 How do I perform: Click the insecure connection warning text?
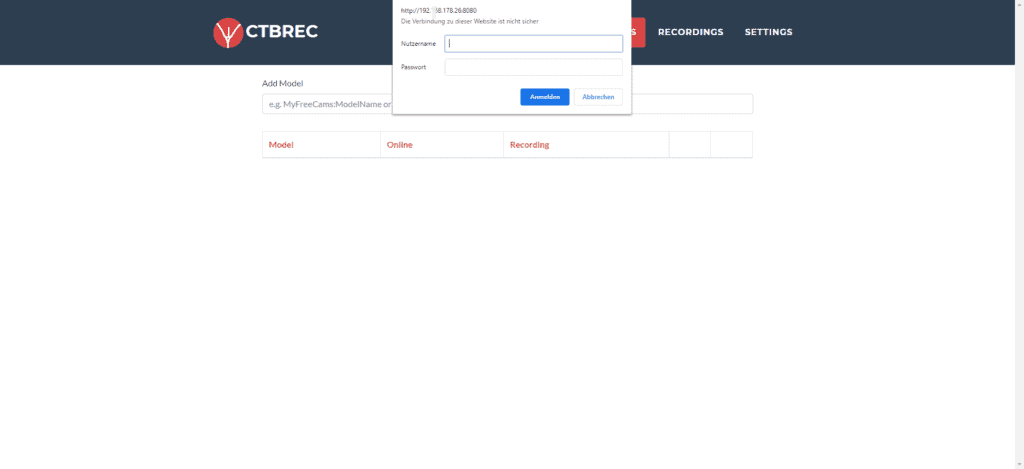click(x=470, y=22)
